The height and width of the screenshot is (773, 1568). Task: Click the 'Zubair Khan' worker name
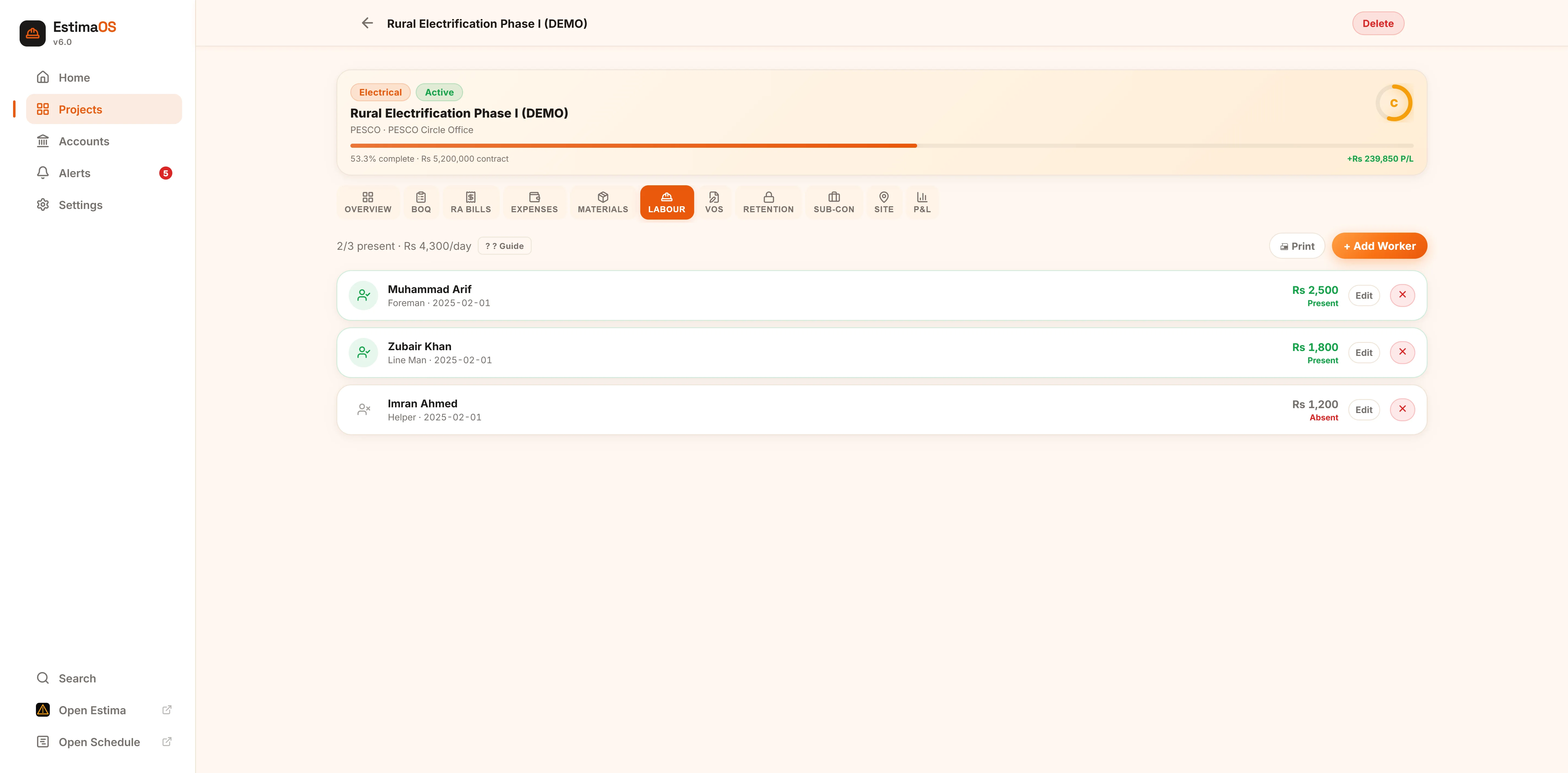tap(419, 347)
